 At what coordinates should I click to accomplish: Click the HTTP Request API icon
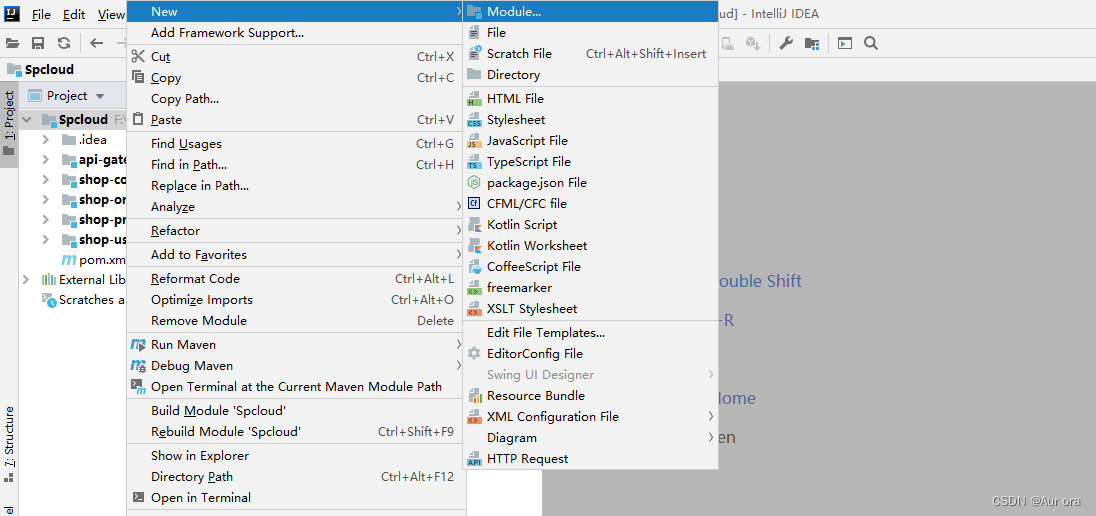[x=475, y=459]
